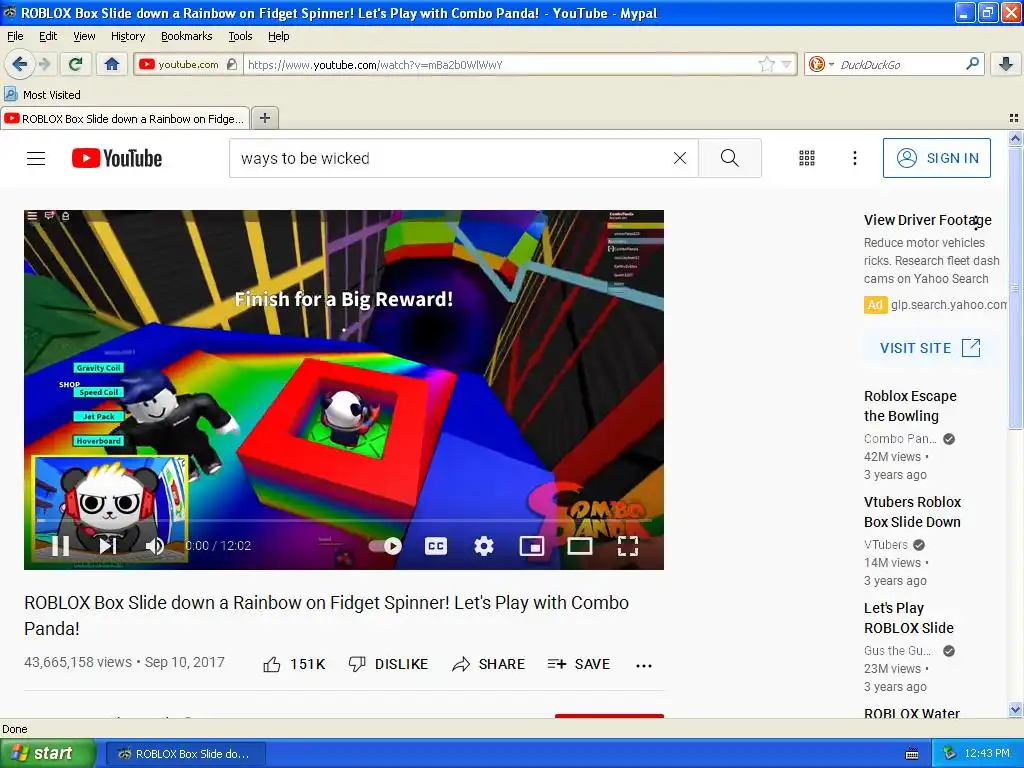1024x768 pixels.
Task: Click the tray on-screen keyboard icon
Action: [912, 754]
